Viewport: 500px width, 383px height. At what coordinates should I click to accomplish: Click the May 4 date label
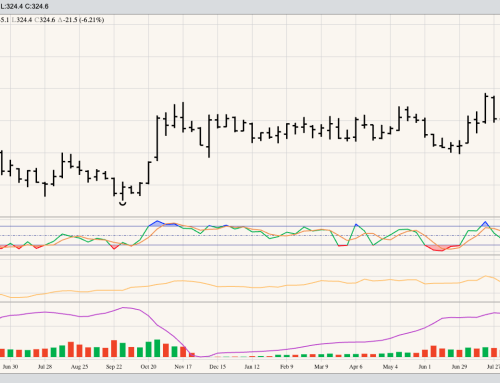(x=390, y=367)
